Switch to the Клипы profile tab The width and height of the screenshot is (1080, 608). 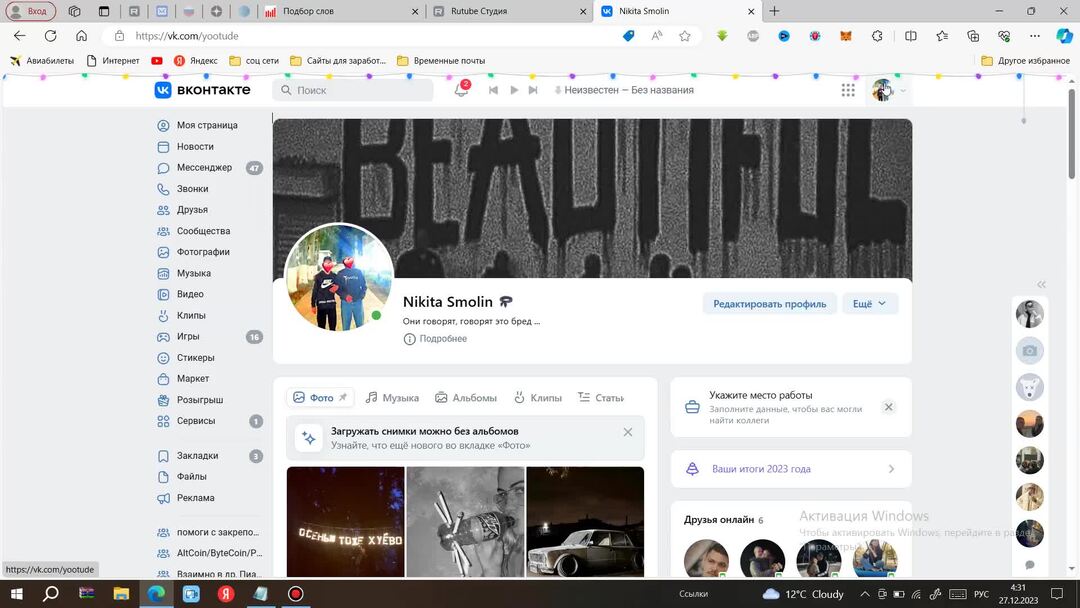tap(537, 397)
